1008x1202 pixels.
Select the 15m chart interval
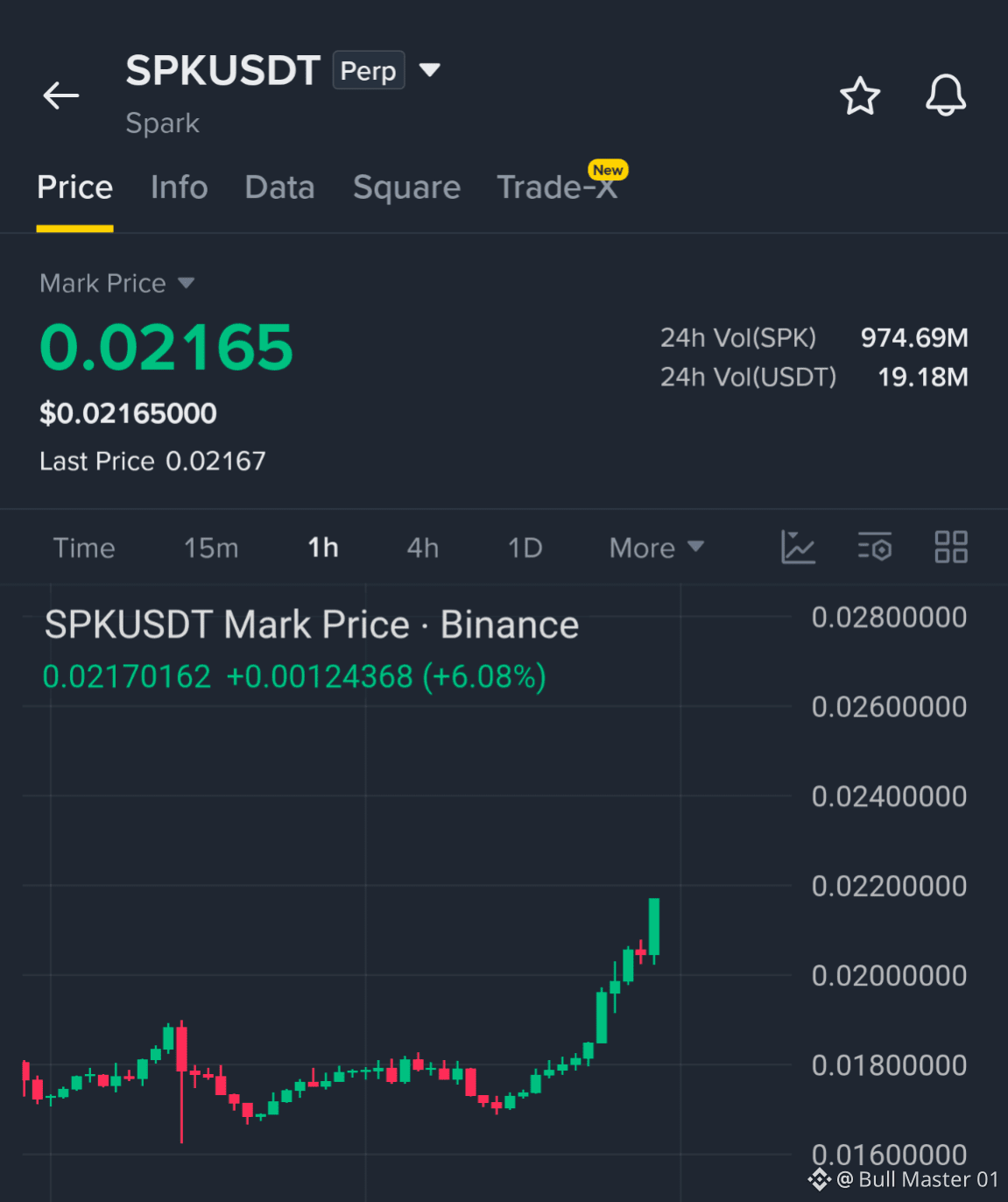click(211, 548)
